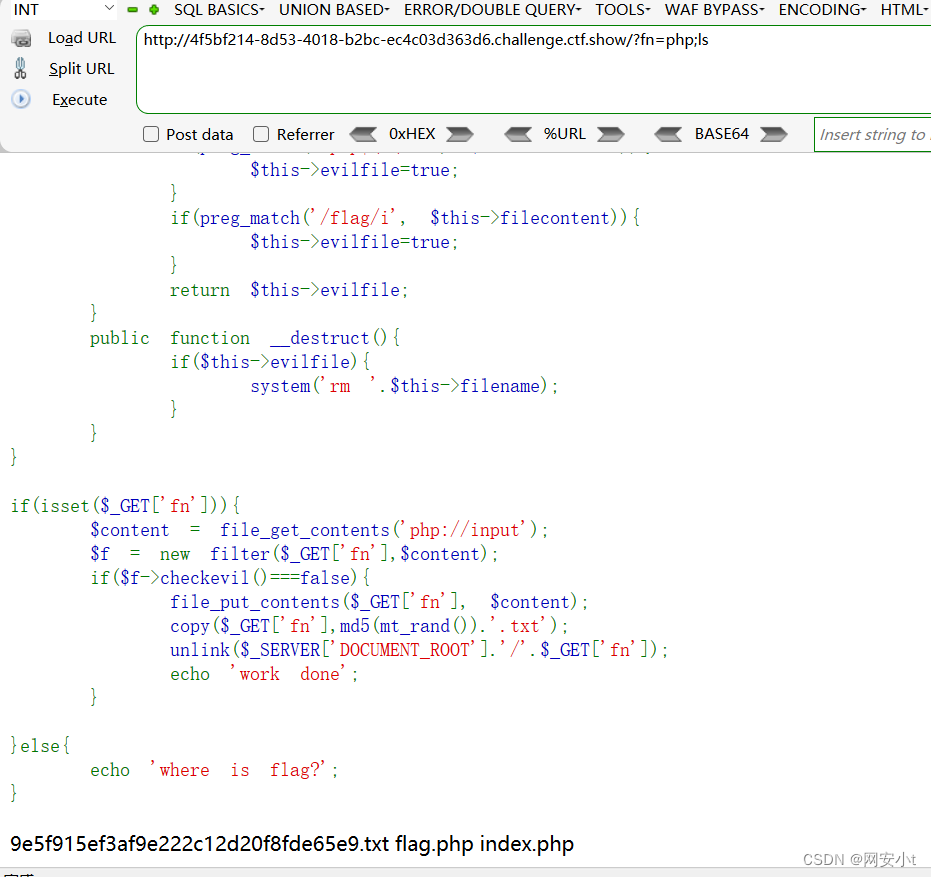Click the left arrow beside %URL to decode

point(518,134)
